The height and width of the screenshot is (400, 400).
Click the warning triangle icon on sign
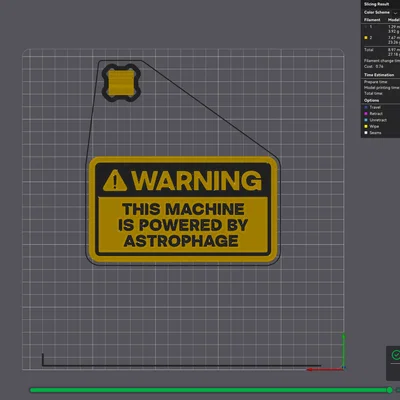tap(115, 181)
